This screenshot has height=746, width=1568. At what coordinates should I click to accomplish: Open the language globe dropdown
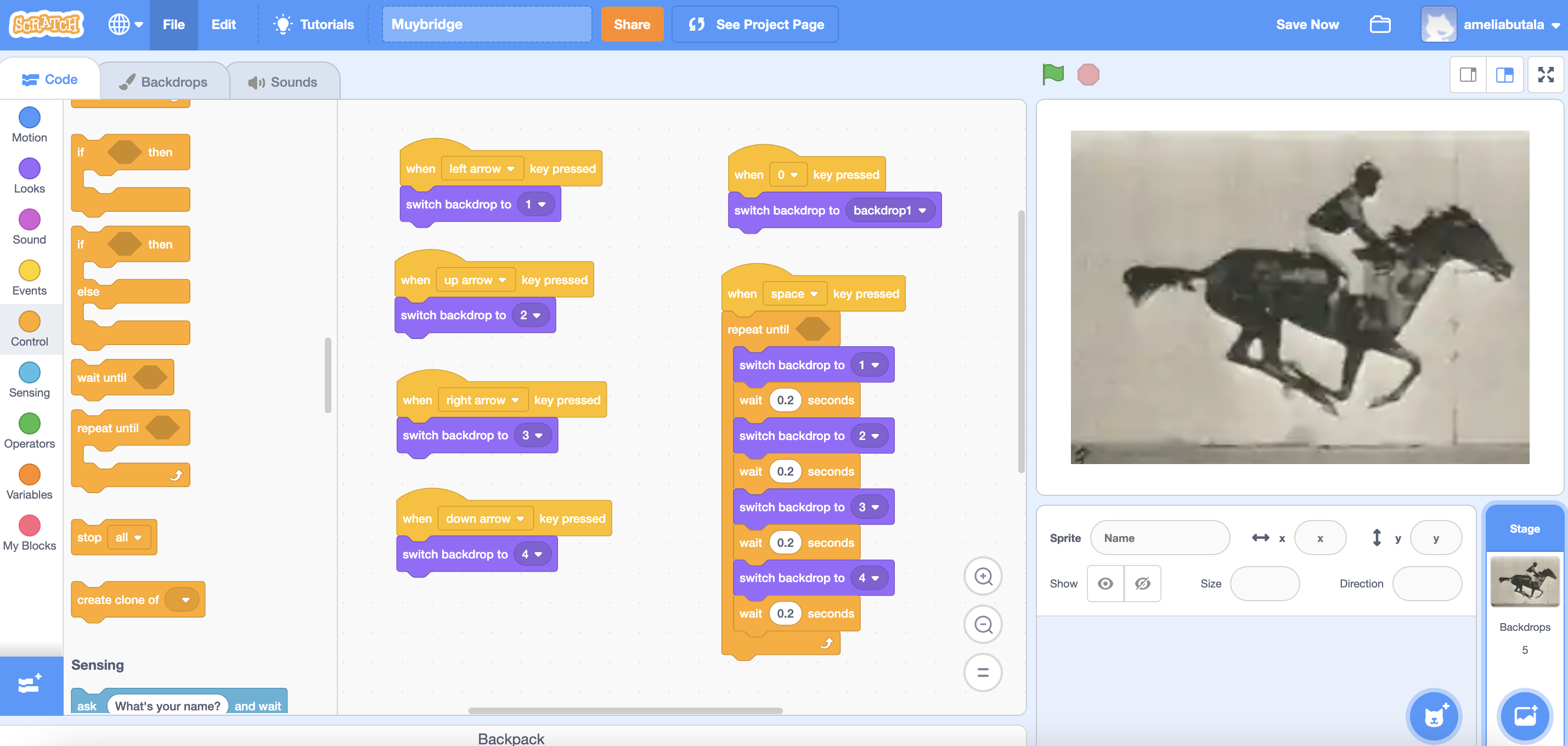pyautogui.click(x=125, y=24)
